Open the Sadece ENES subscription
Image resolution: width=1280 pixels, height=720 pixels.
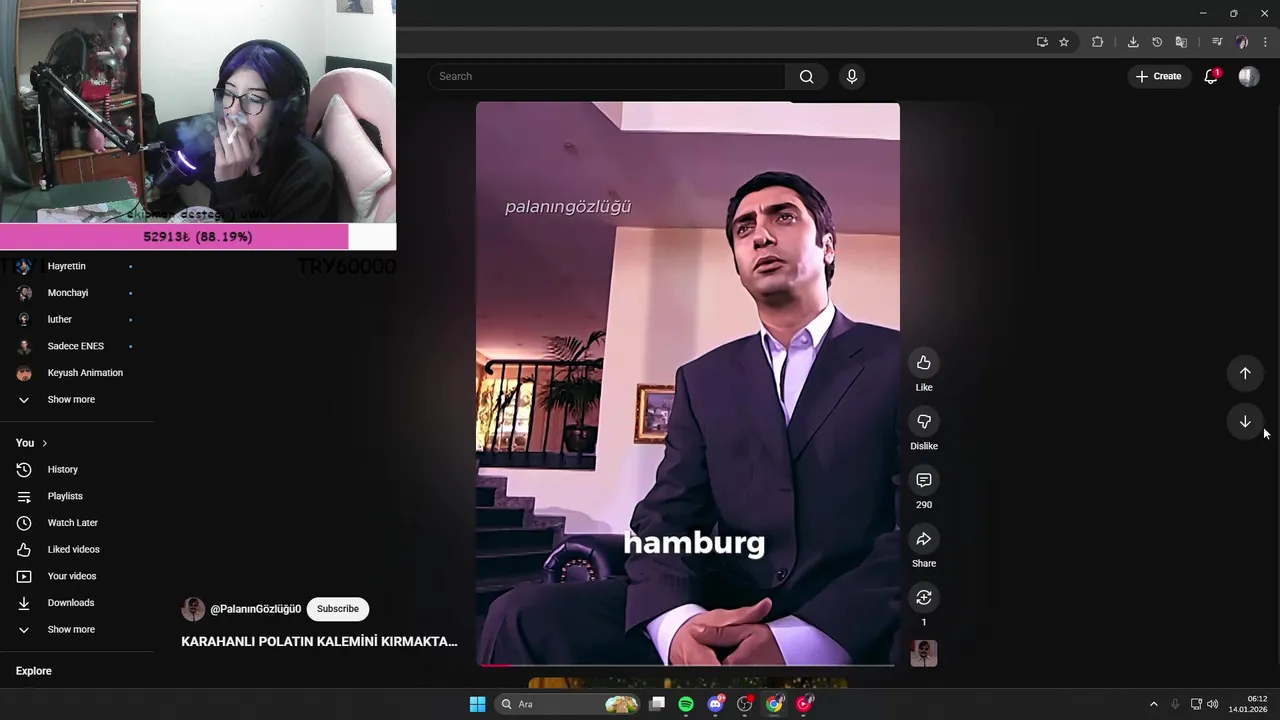[x=76, y=346]
